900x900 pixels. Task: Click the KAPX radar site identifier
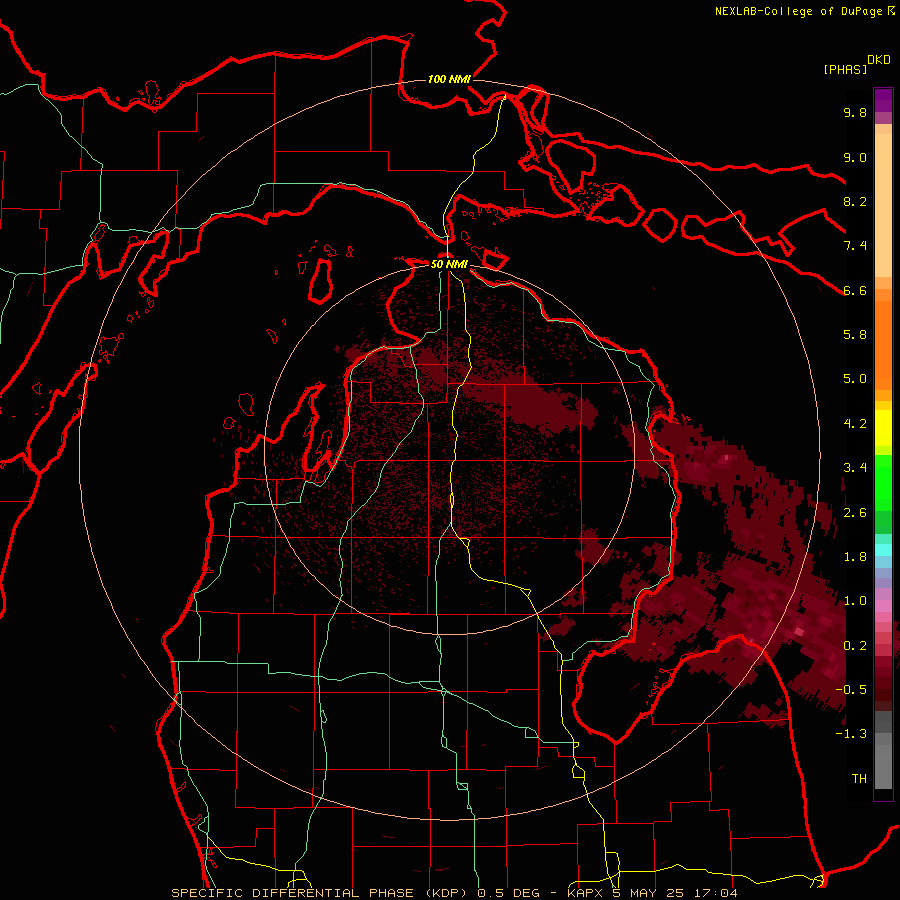click(x=585, y=893)
